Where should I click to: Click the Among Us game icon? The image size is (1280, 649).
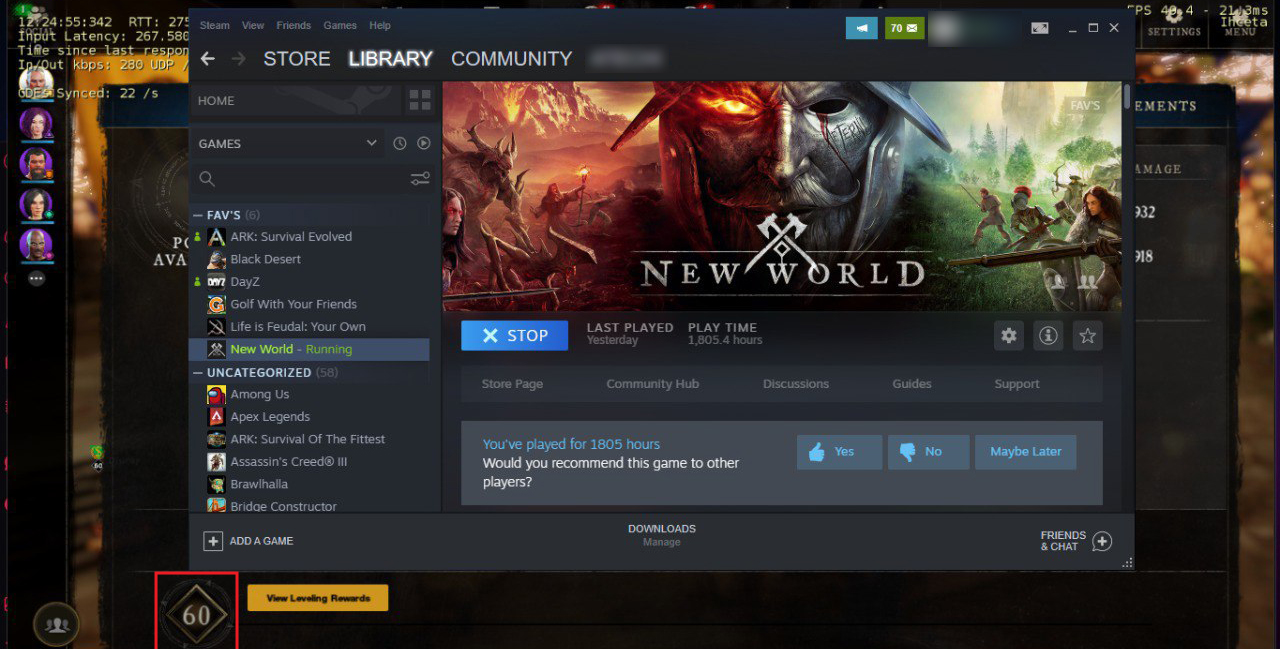[x=216, y=394]
